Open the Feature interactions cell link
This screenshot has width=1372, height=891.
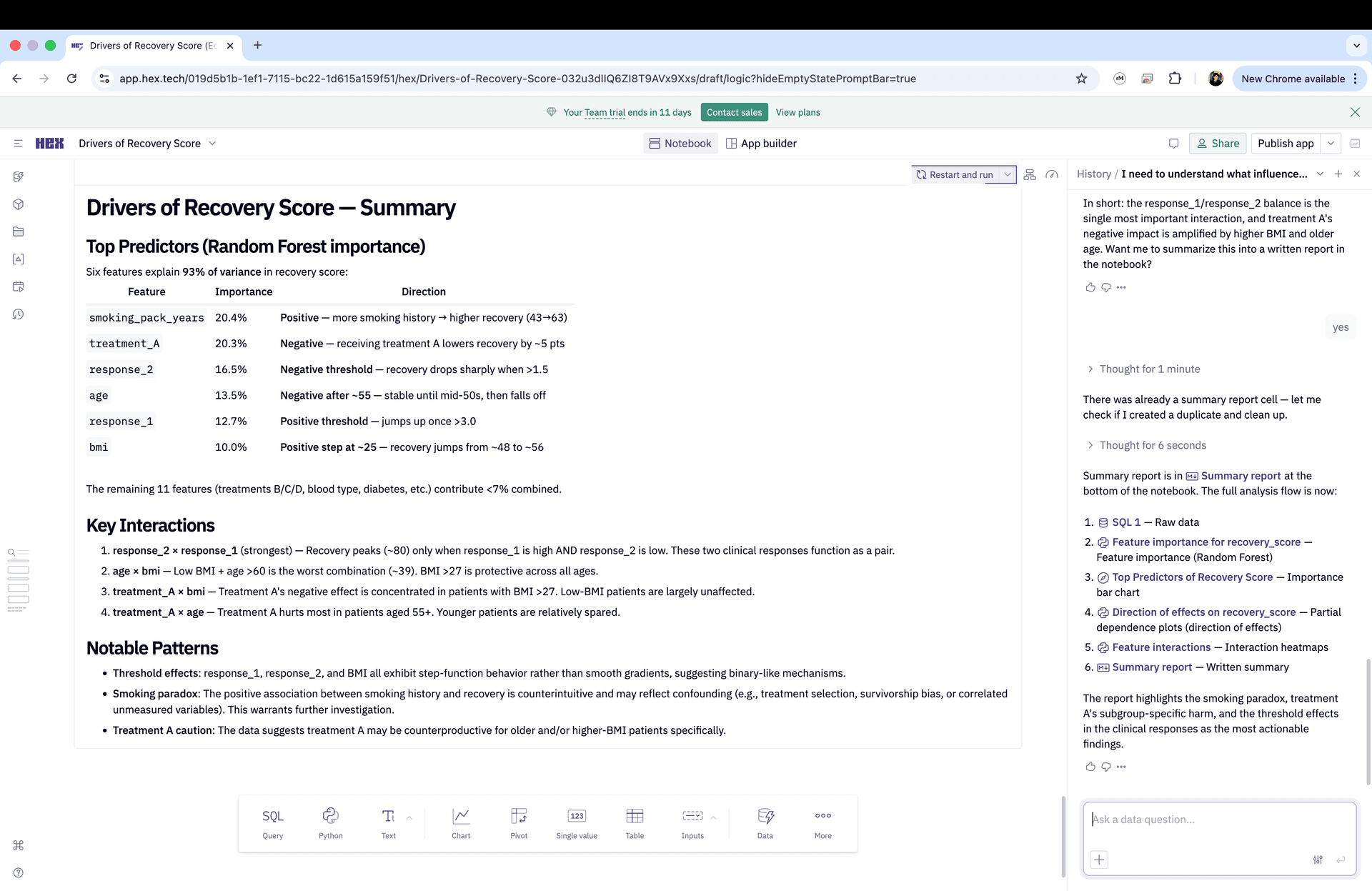(x=1160, y=647)
